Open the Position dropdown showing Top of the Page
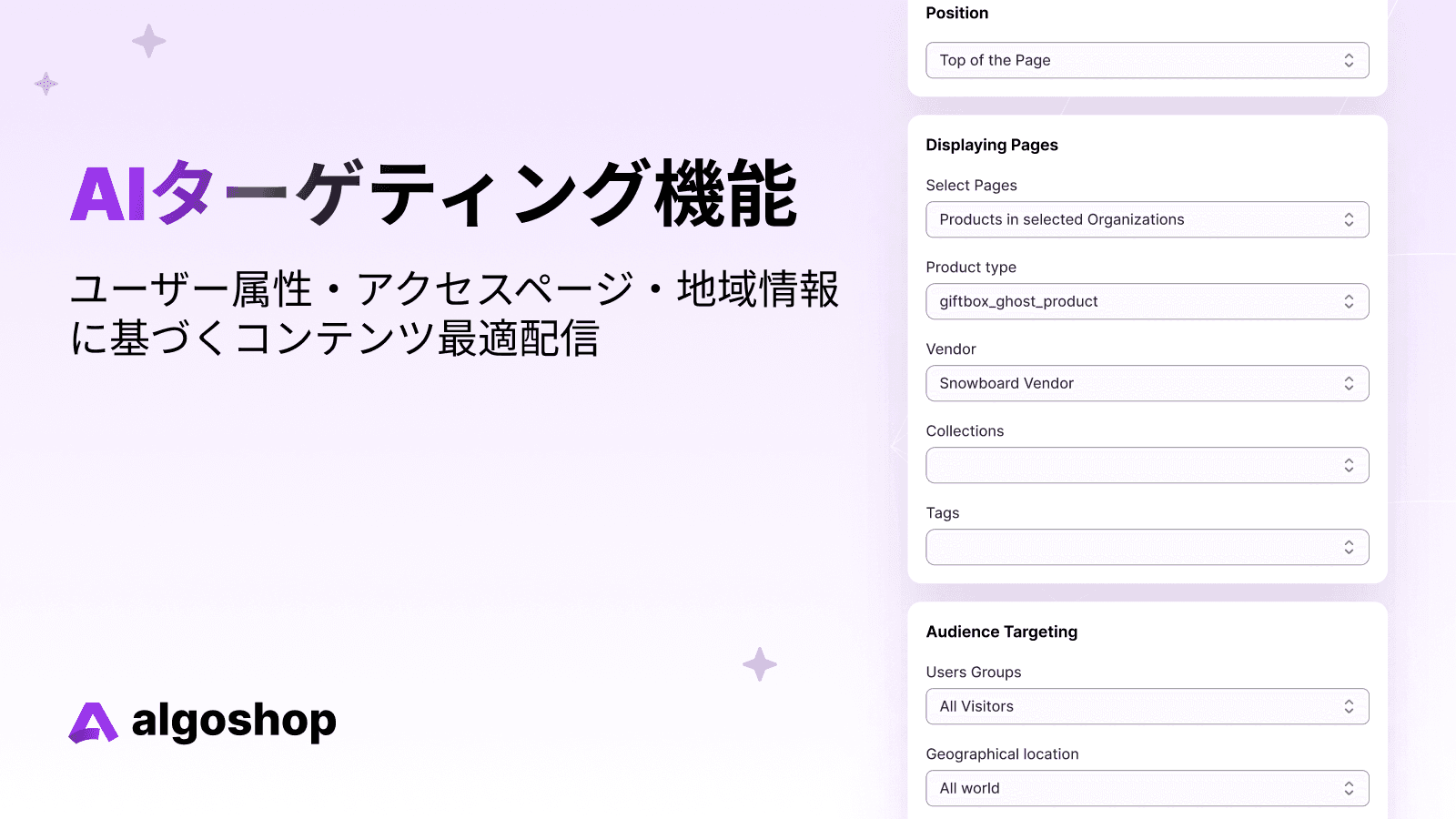The image size is (1456, 819). pyautogui.click(x=1148, y=60)
